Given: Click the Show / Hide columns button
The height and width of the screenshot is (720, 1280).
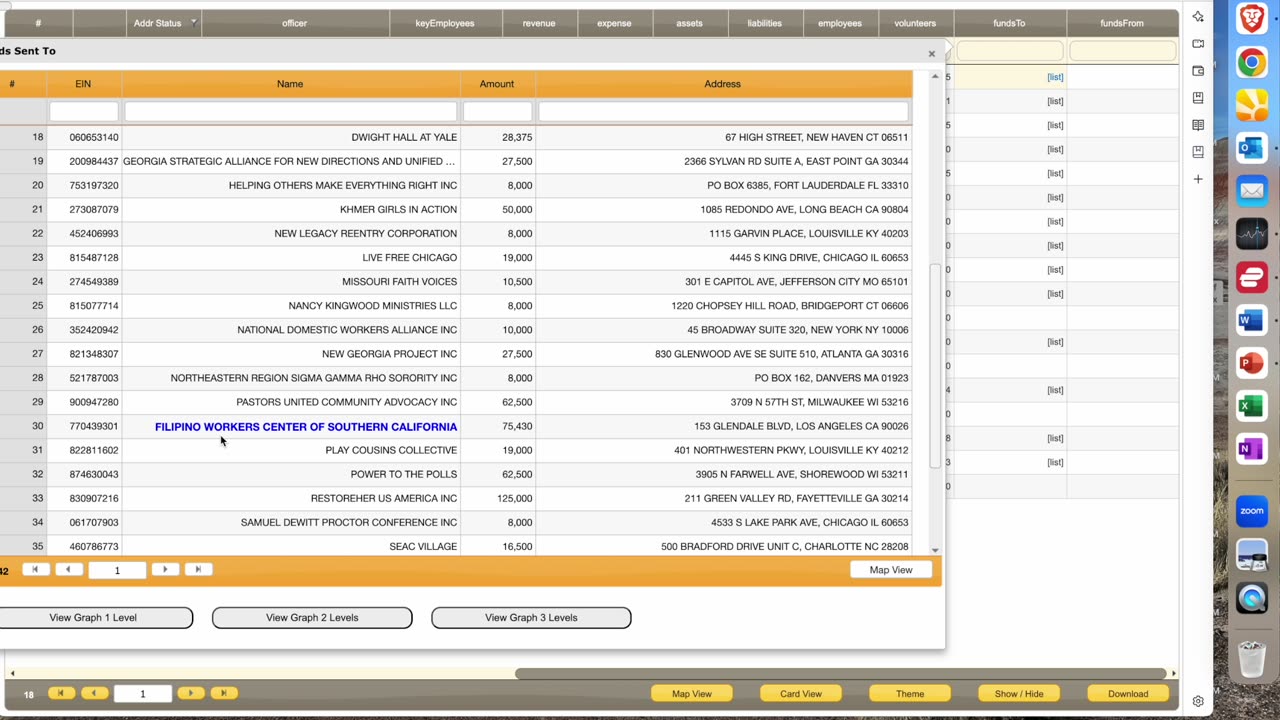Looking at the screenshot, I should click(1019, 694).
